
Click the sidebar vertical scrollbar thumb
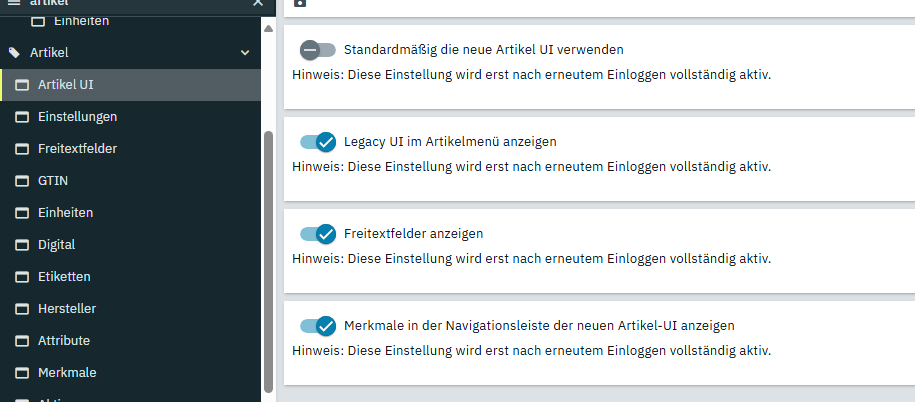(x=267, y=260)
